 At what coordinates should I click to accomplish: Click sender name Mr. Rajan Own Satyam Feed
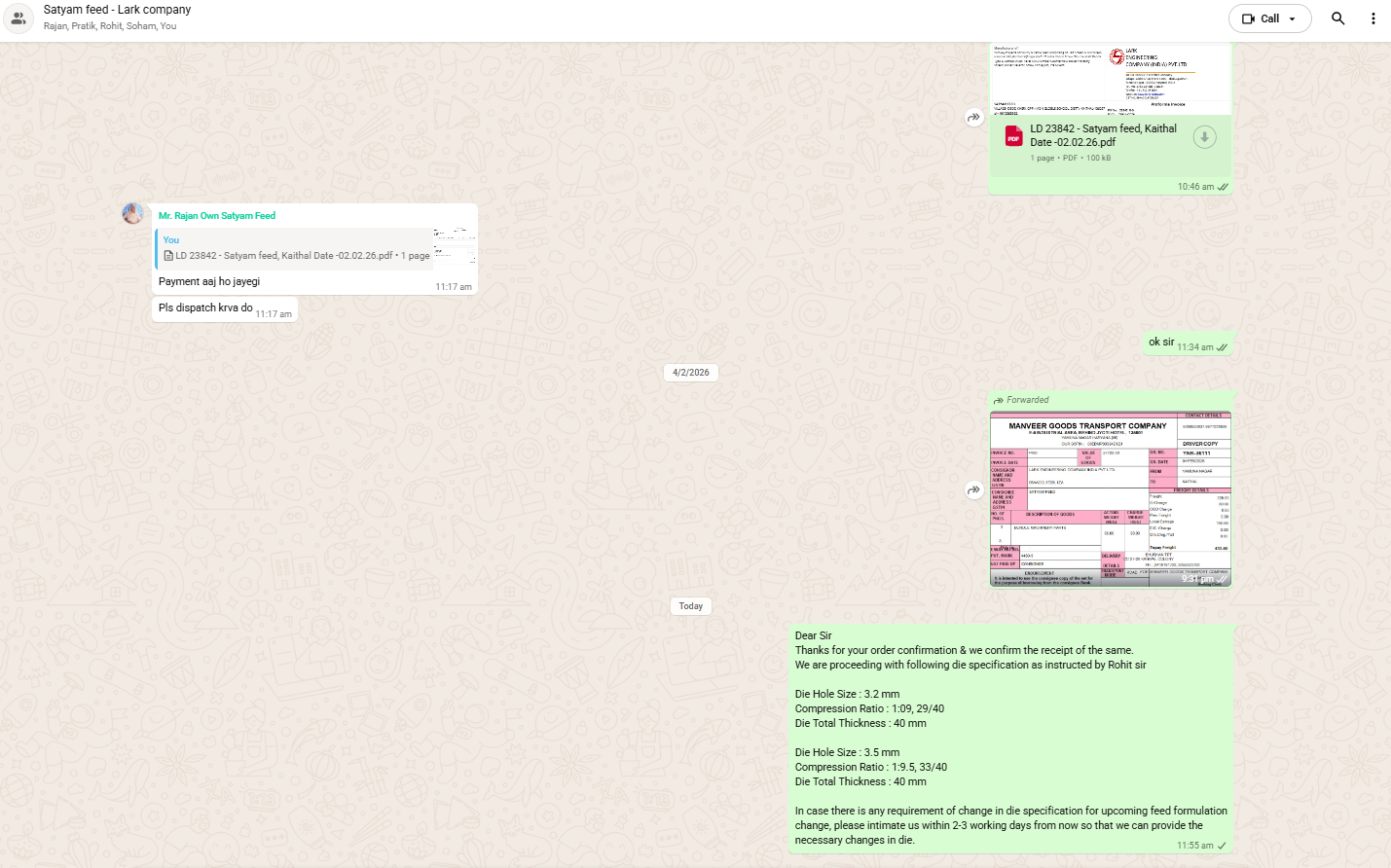coord(217,216)
